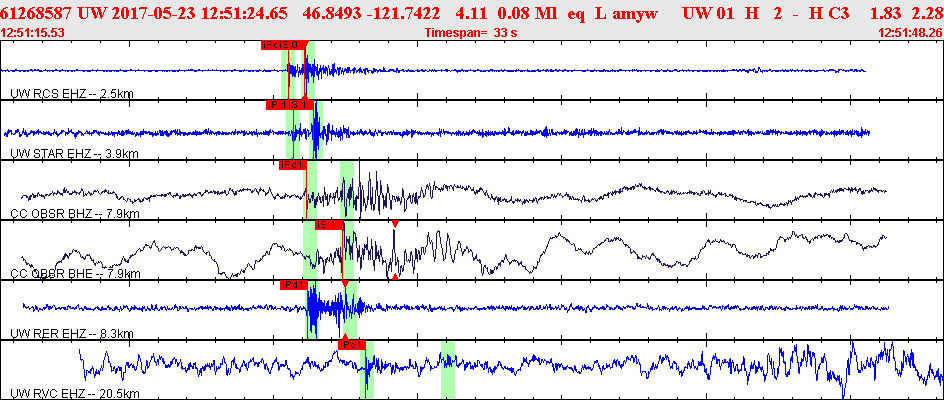Click the lower red triangle marker on OBSR BHE
This screenshot has width=944, height=400.
click(395, 277)
